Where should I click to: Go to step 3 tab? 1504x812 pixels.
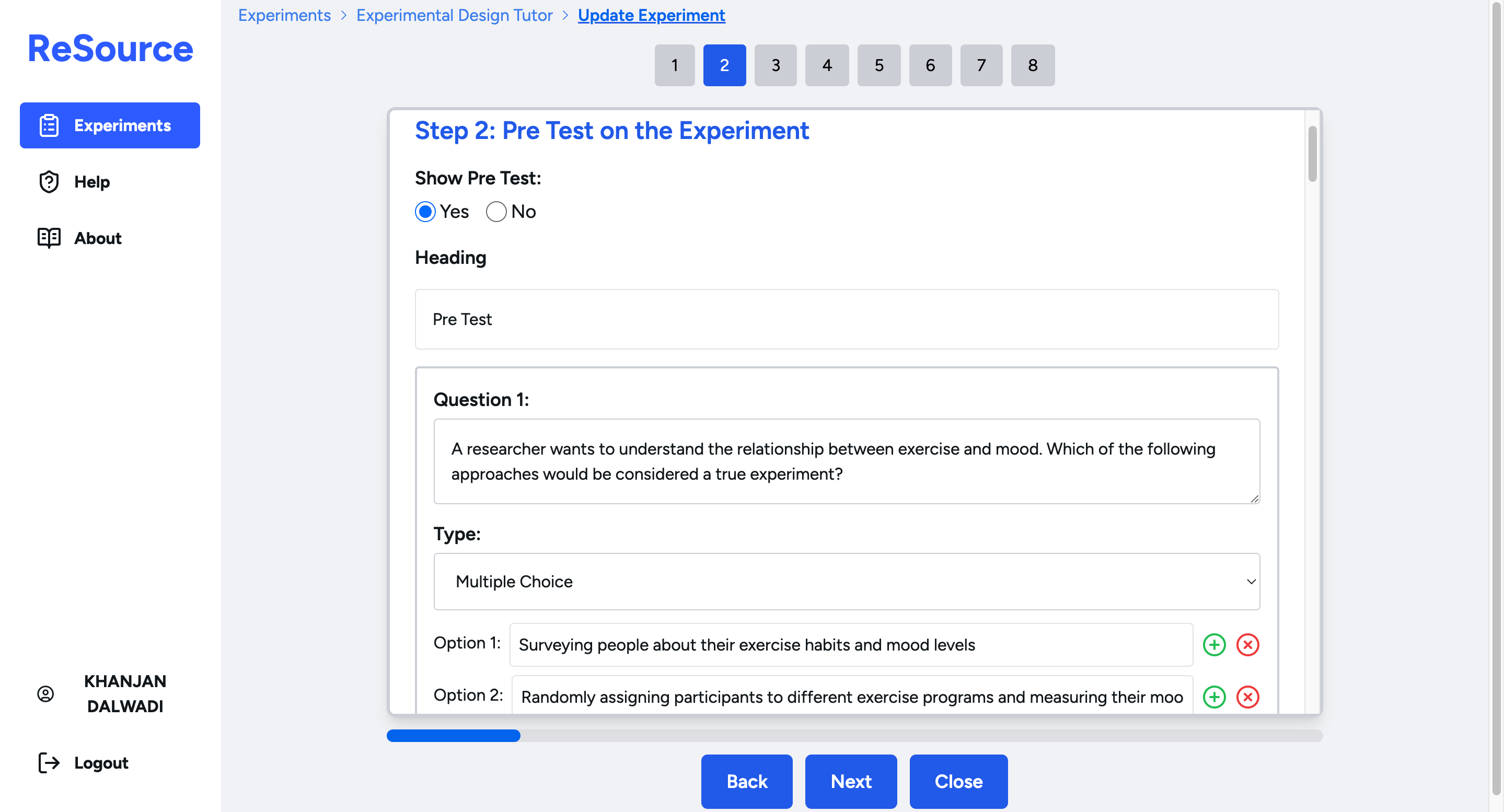(776, 65)
